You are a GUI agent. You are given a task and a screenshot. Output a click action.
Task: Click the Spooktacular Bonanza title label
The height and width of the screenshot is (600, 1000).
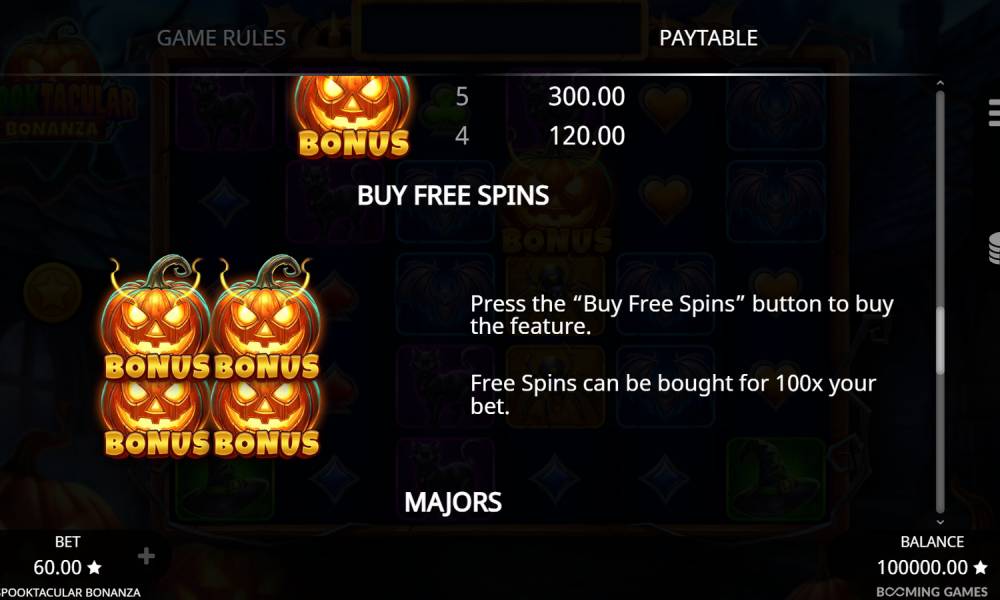click(70, 592)
